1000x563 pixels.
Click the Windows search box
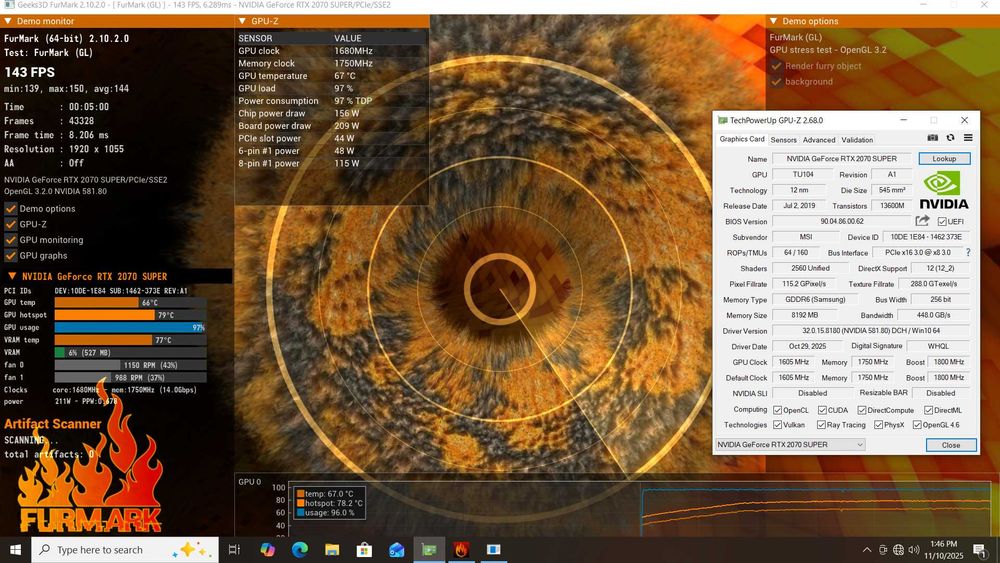coord(100,550)
